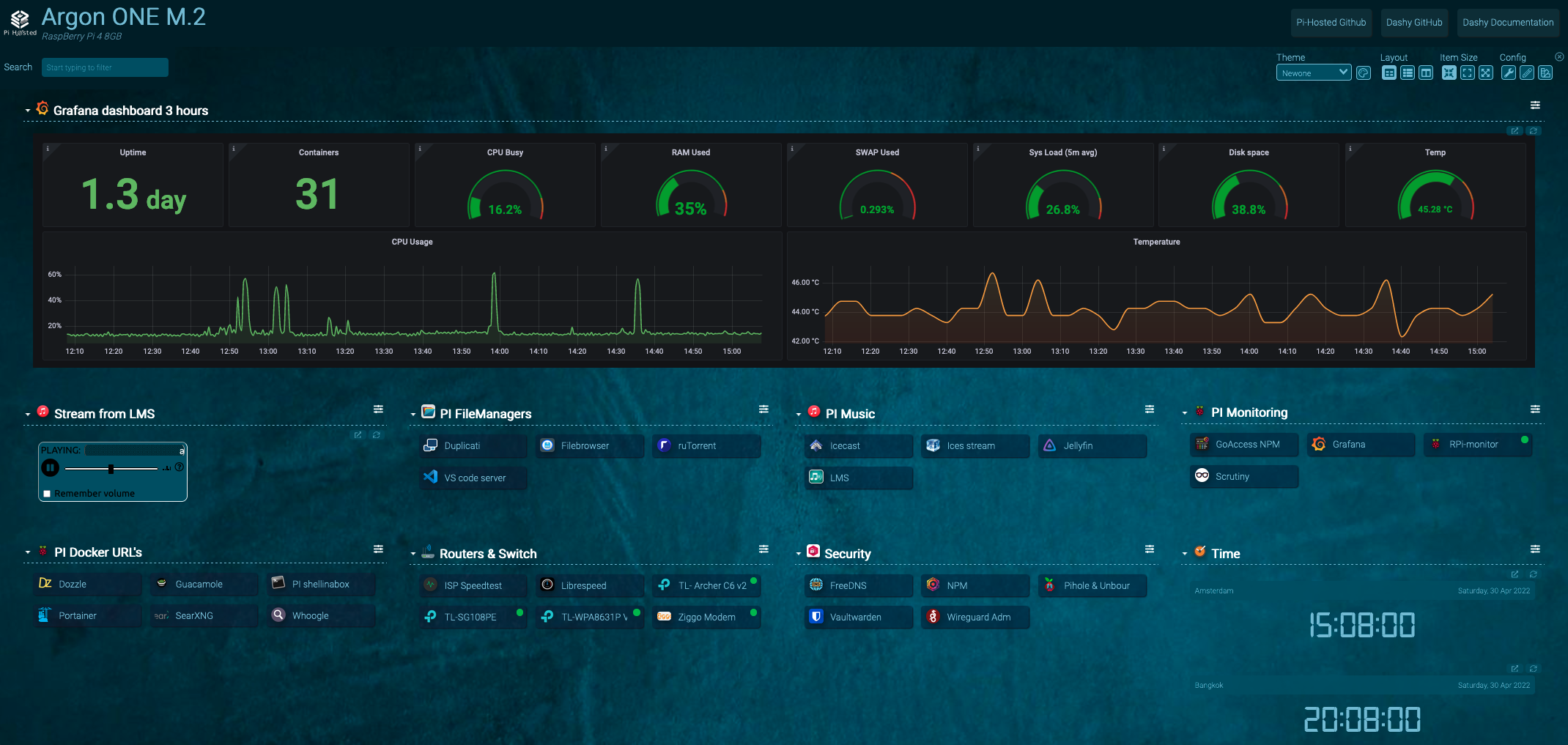This screenshot has height=745, width=1568.
Task: Launch Portainer from PI Docker URL's
Action: tap(87, 615)
